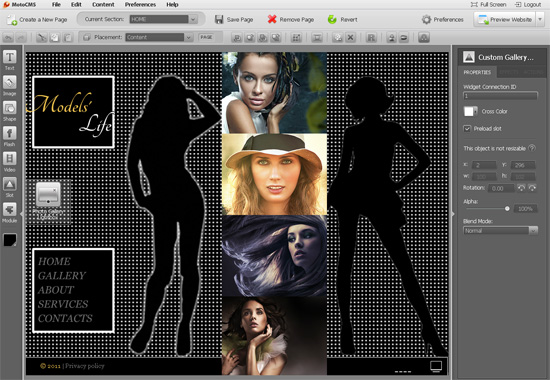This screenshot has height=380, width=550.
Task: Open the Content menu
Action: click(x=103, y=5)
